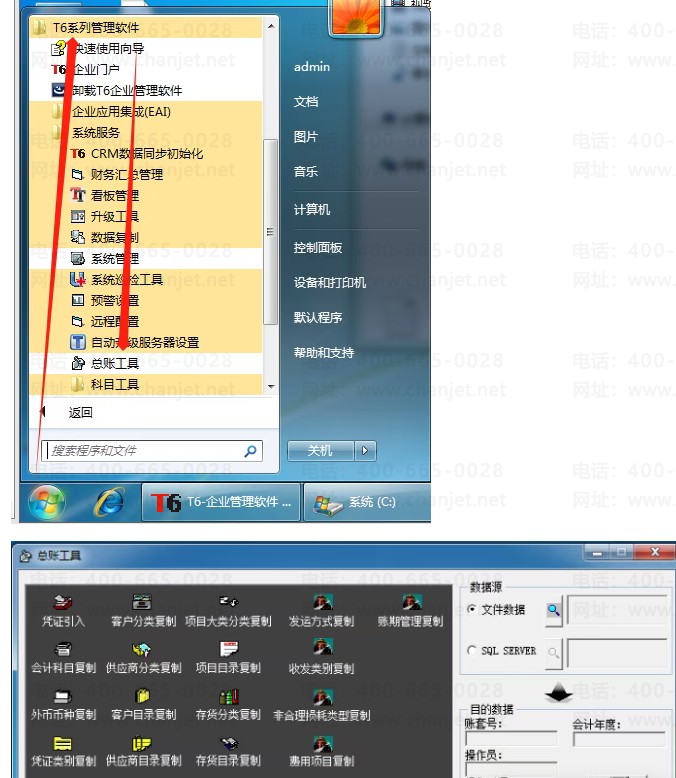
Task: Open 存货目录复制 icon
Action: [x=228, y=751]
